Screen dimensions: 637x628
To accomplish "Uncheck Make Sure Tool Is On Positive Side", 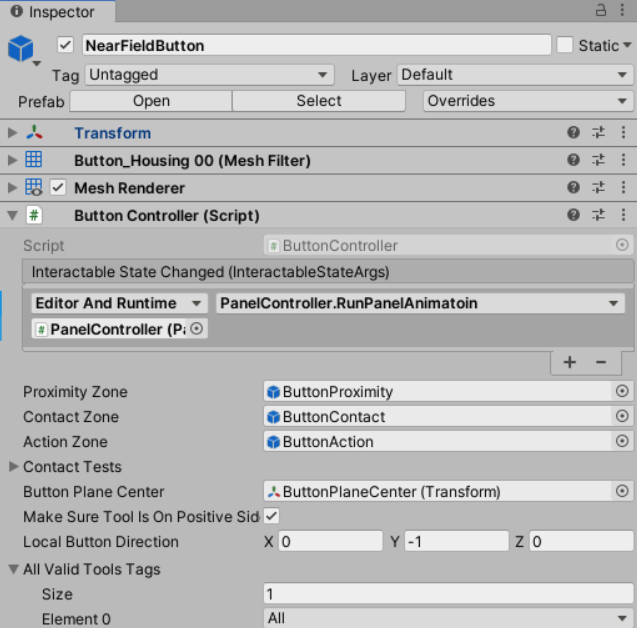I will pos(271,516).
